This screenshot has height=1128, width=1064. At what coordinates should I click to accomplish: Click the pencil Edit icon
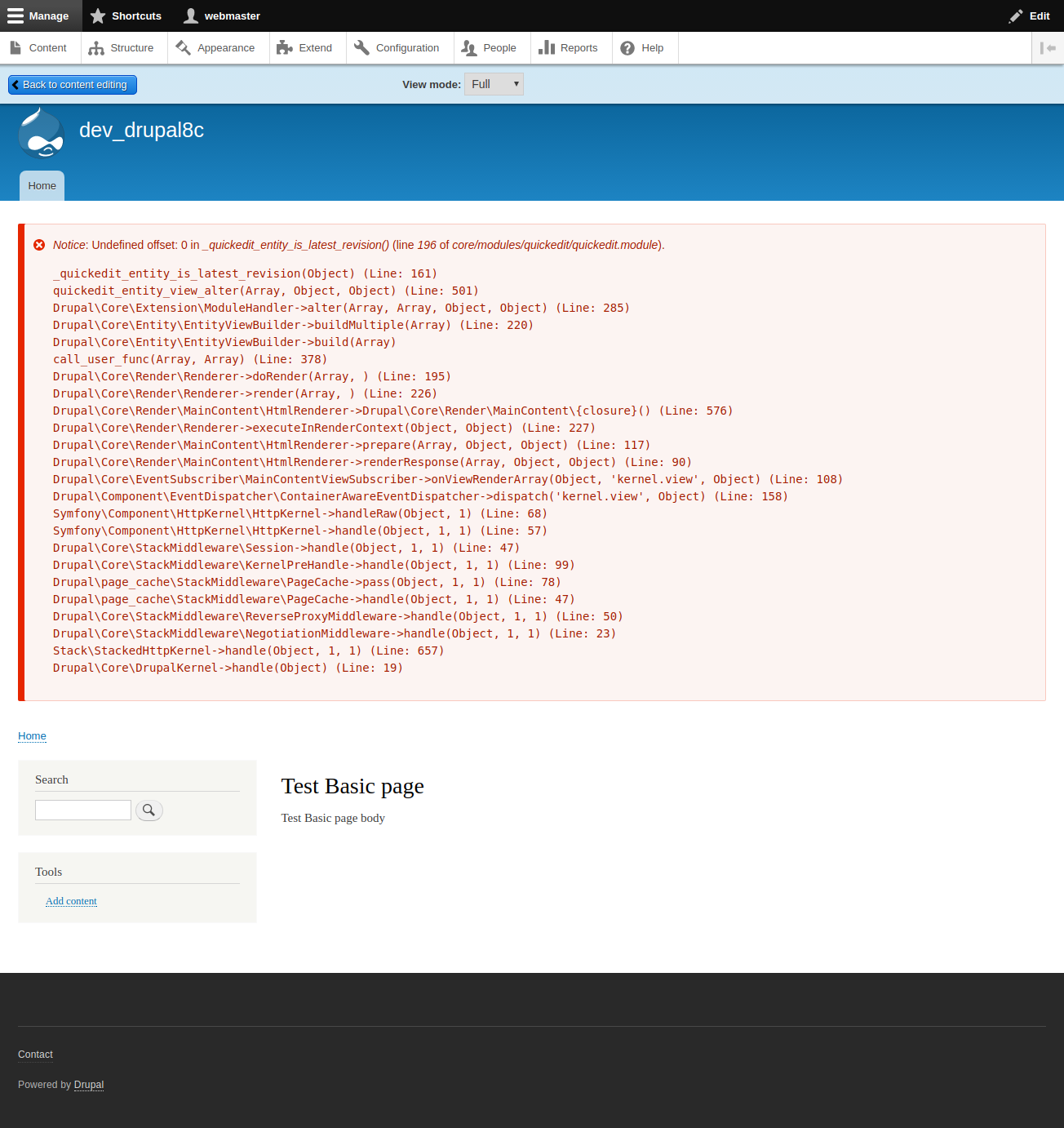[x=1016, y=16]
